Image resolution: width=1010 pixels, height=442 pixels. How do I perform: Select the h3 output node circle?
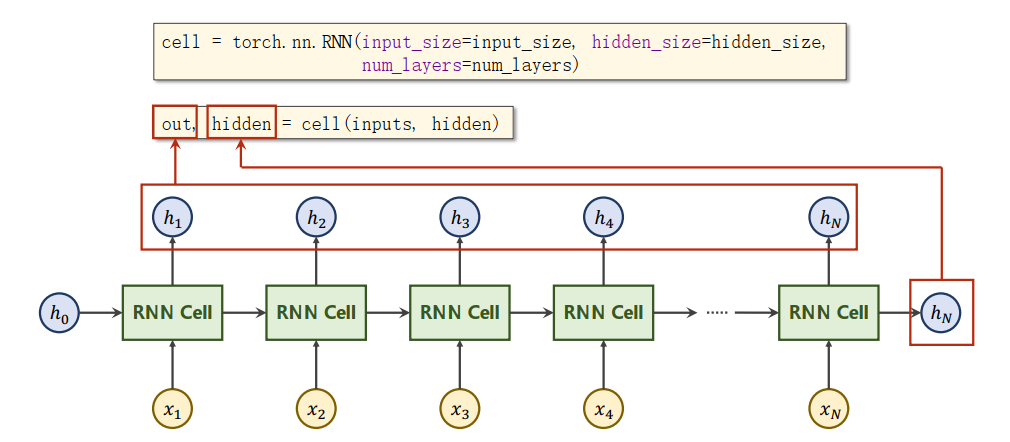pos(460,217)
